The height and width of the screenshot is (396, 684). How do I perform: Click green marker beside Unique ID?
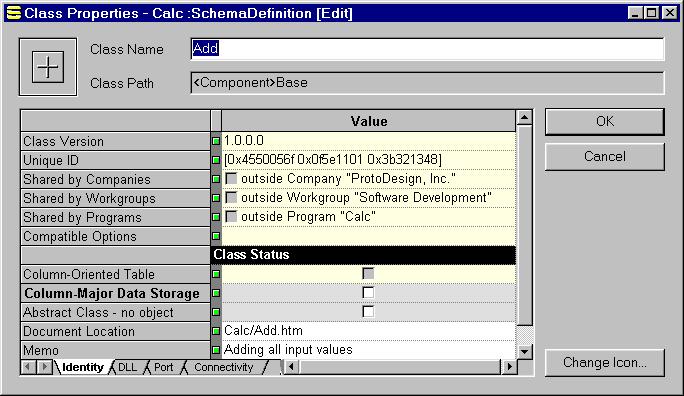click(x=216, y=160)
